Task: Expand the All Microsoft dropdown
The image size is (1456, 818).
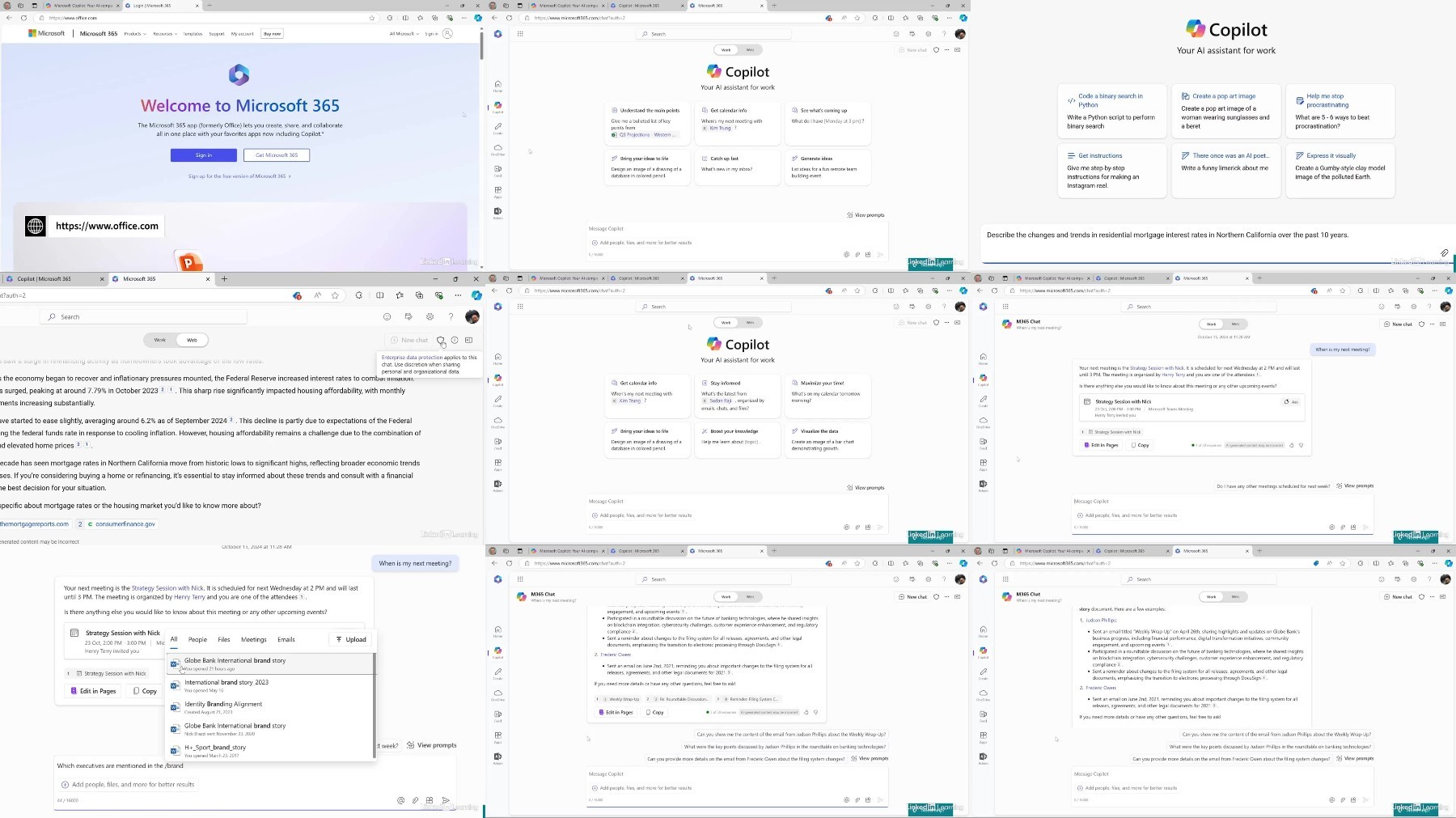Action: [404, 34]
